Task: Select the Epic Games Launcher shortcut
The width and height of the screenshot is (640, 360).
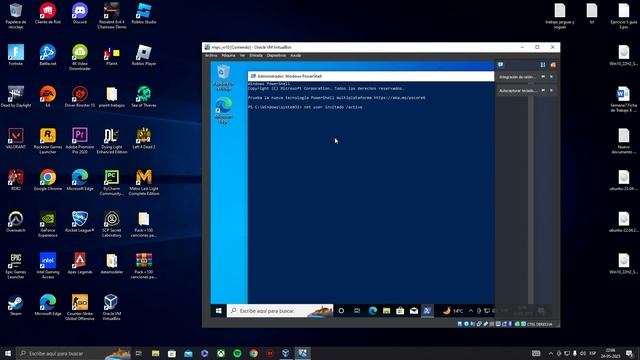Action: click(16, 266)
